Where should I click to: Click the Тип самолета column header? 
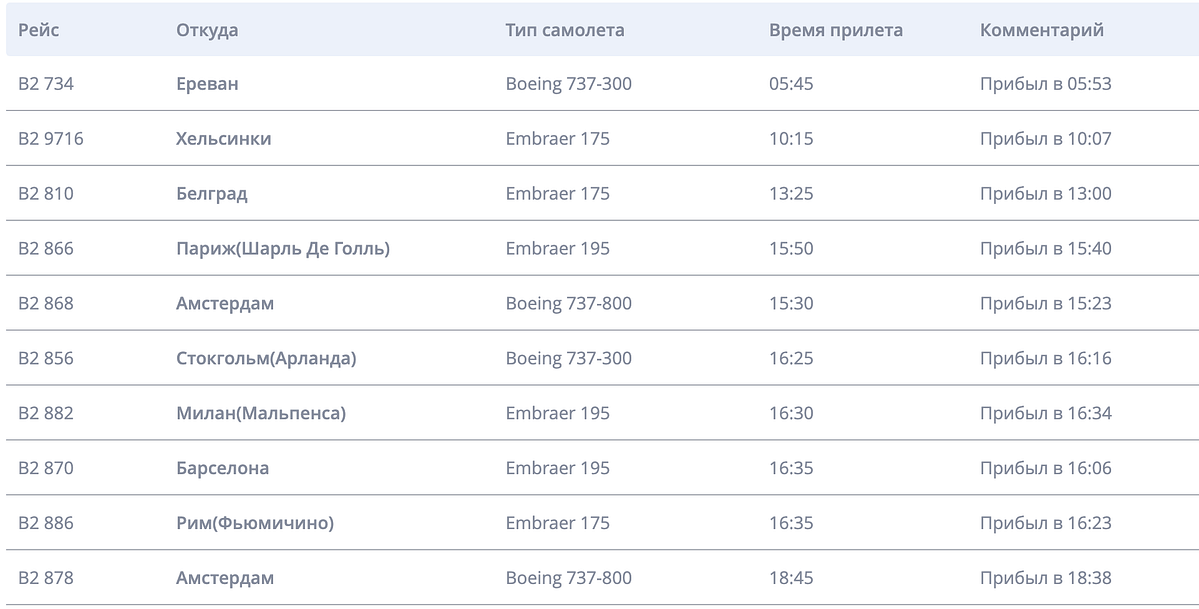(x=565, y=30)
